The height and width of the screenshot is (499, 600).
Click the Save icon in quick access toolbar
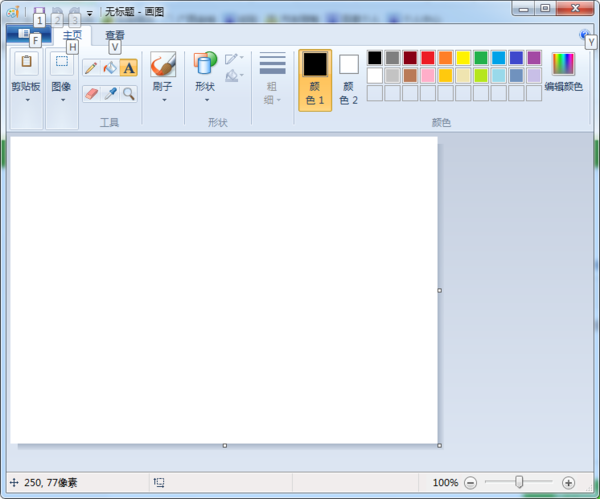39,11
